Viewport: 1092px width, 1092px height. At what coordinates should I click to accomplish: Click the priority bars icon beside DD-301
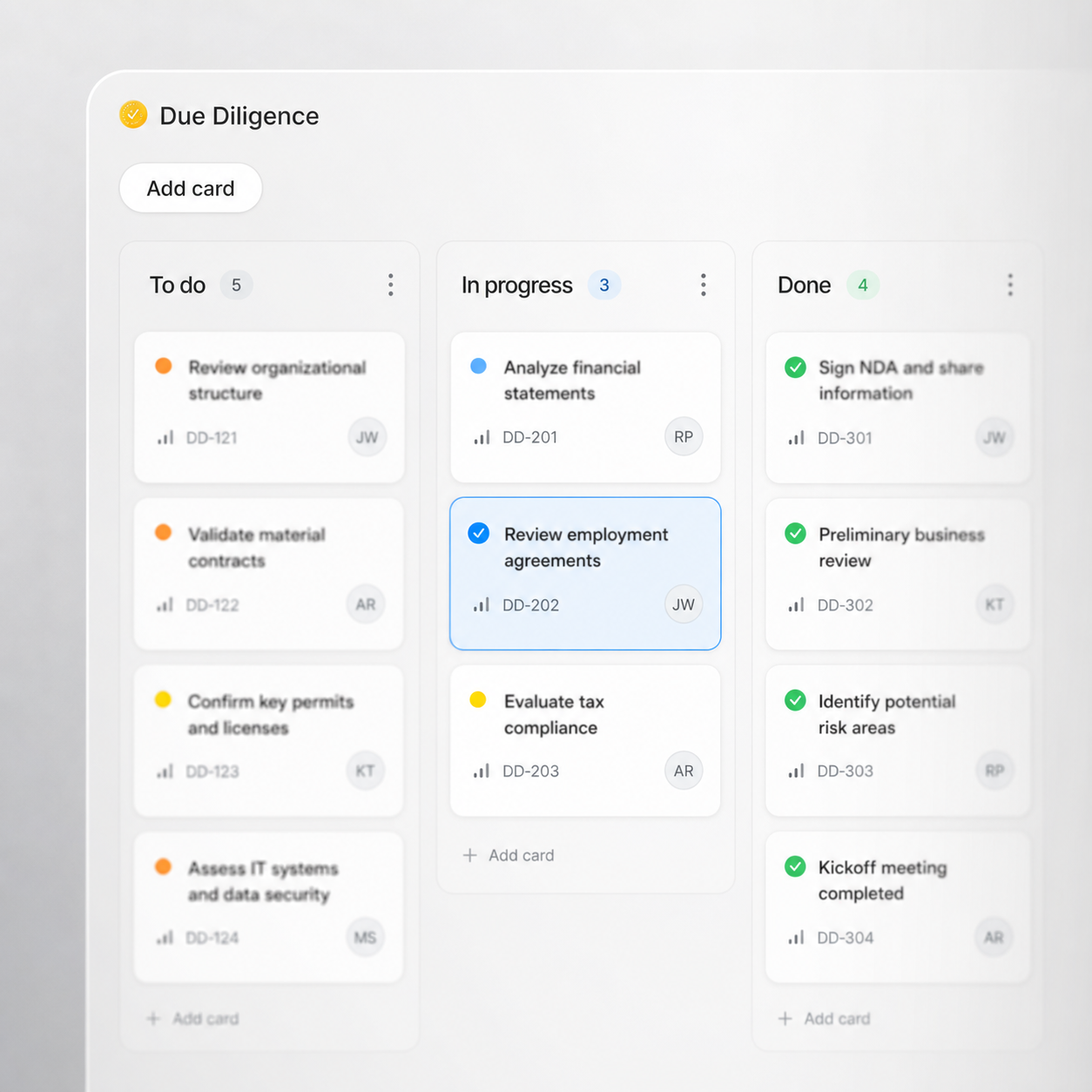coord(797,438)
